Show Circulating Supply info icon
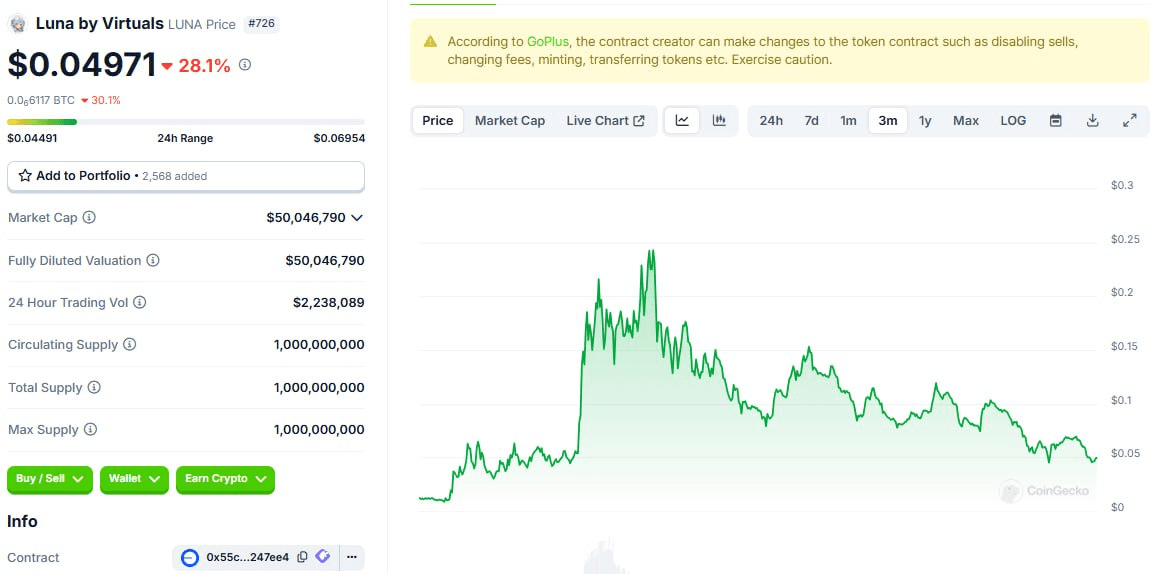1157x574 pixels. [129, 345]
